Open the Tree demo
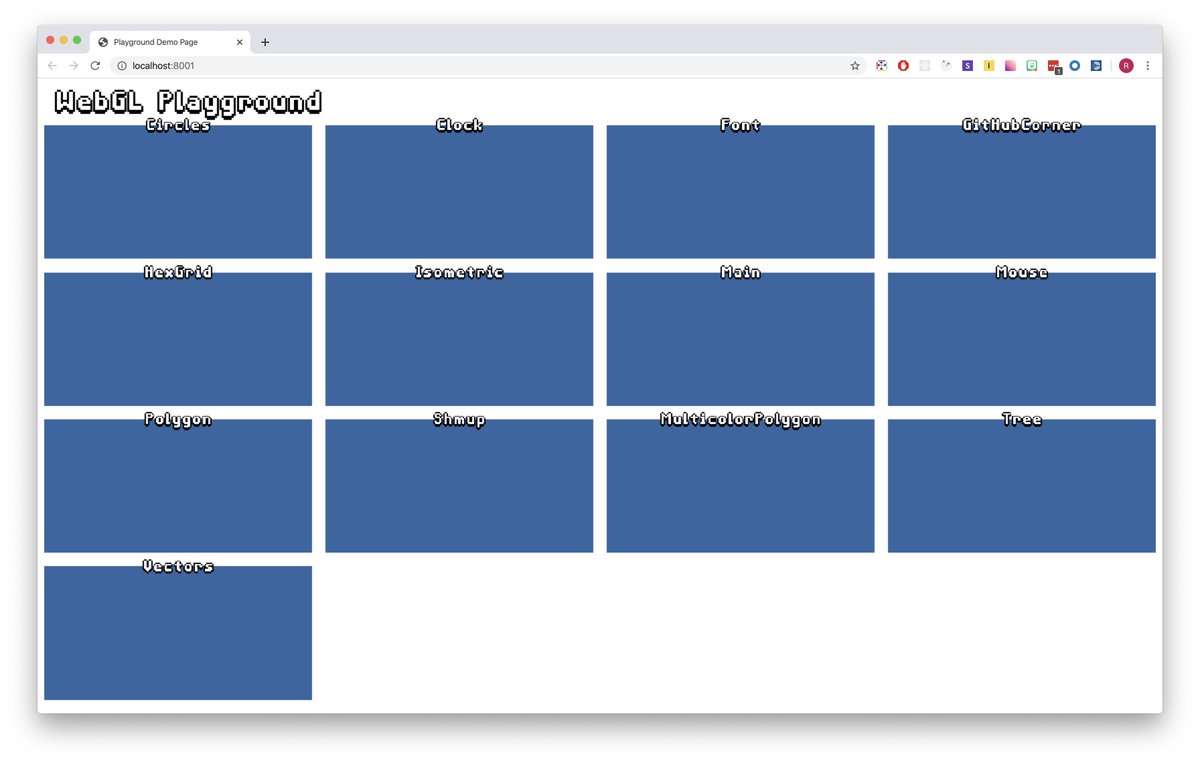The image size is (1200, 763). click(1021, 485)
